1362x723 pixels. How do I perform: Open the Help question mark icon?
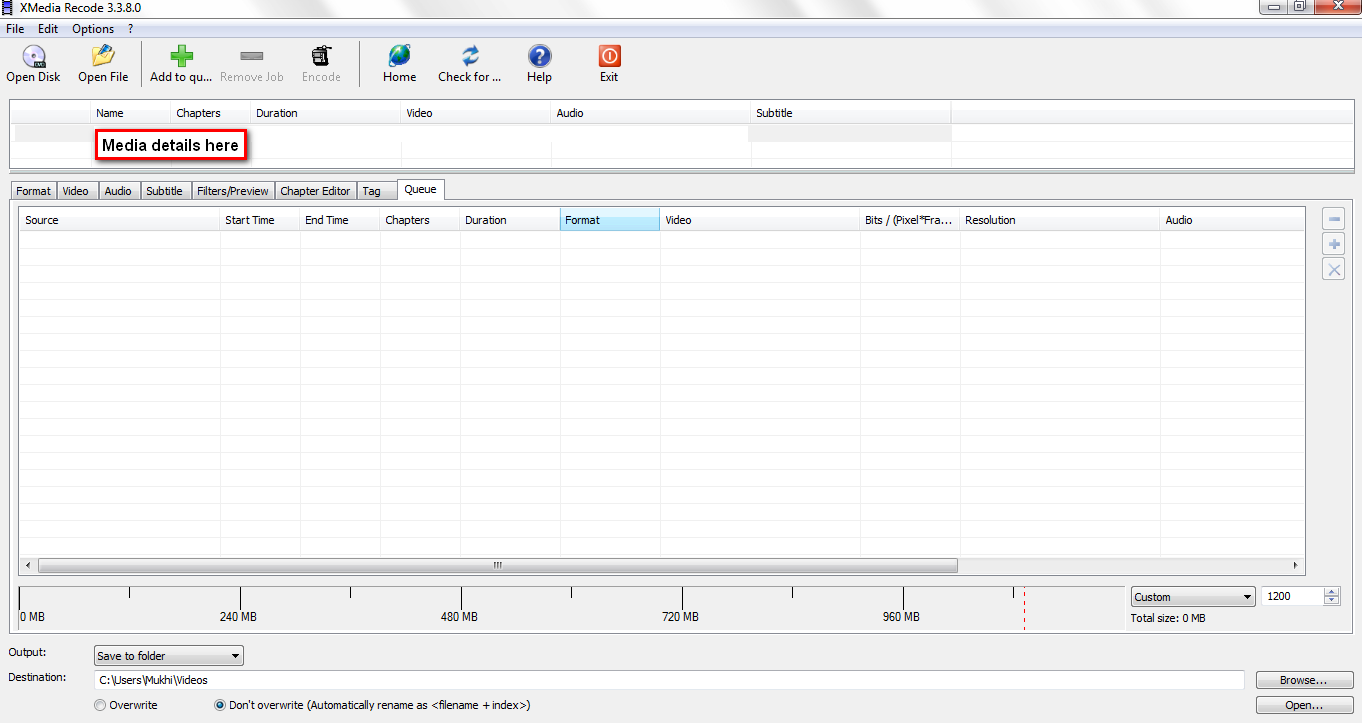click(539, 56)
